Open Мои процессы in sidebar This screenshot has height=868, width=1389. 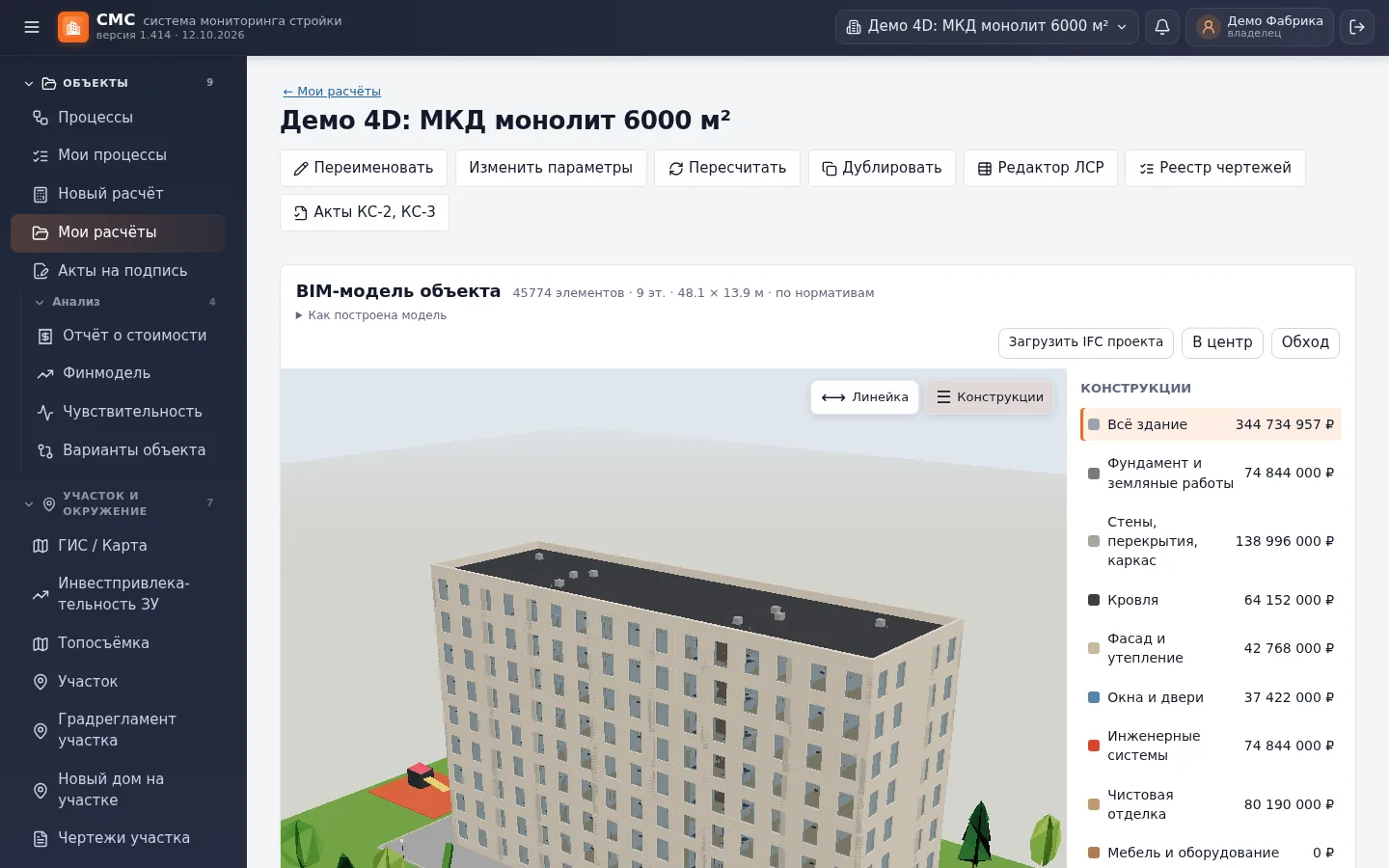tap(118, 155)
